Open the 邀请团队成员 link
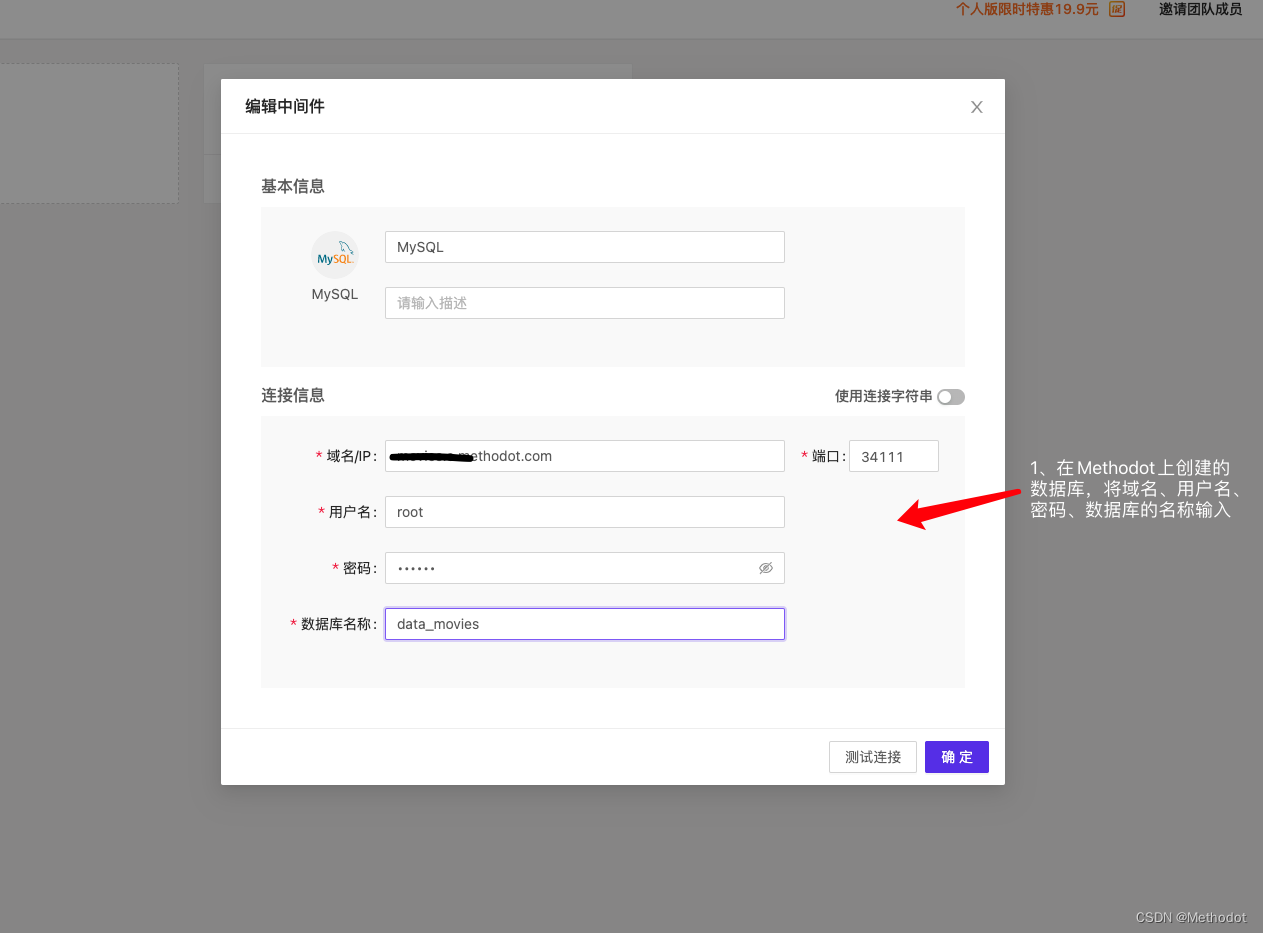Screen dimensions: 1263x933 pos(1200,9)
